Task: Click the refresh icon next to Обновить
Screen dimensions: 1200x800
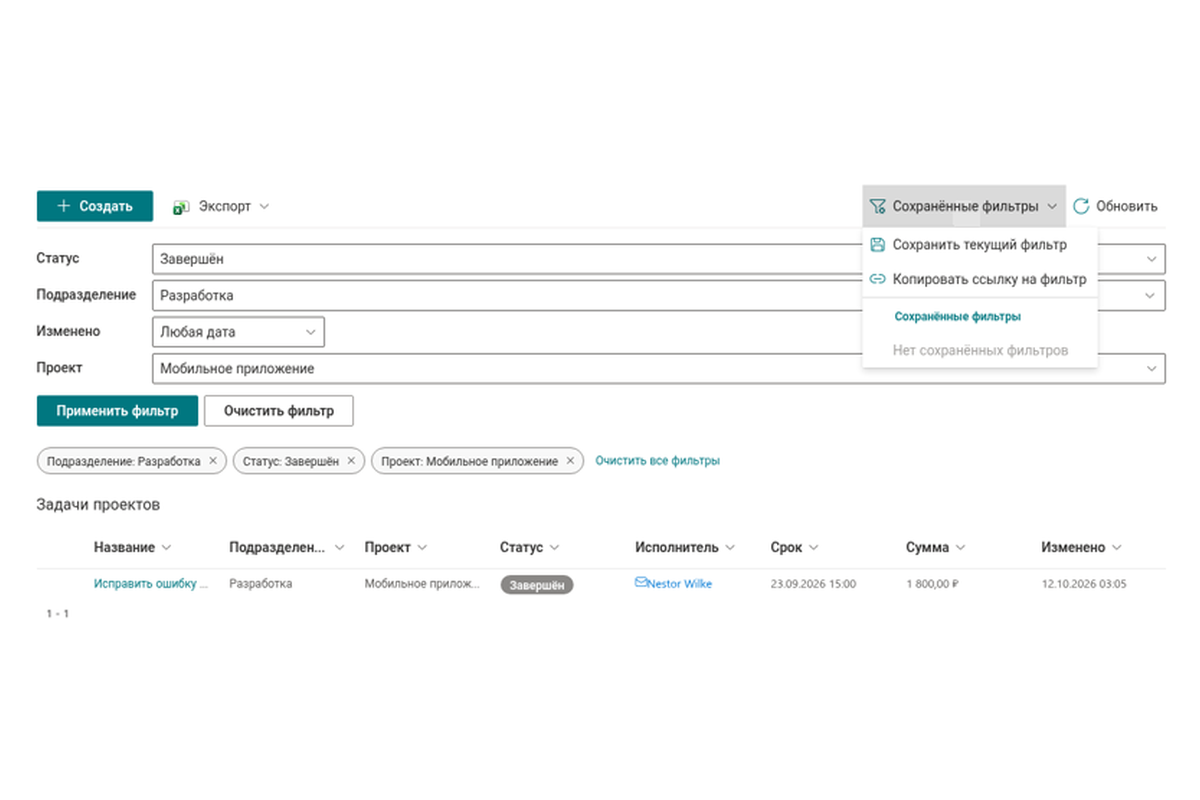Action: [1081, 207]
